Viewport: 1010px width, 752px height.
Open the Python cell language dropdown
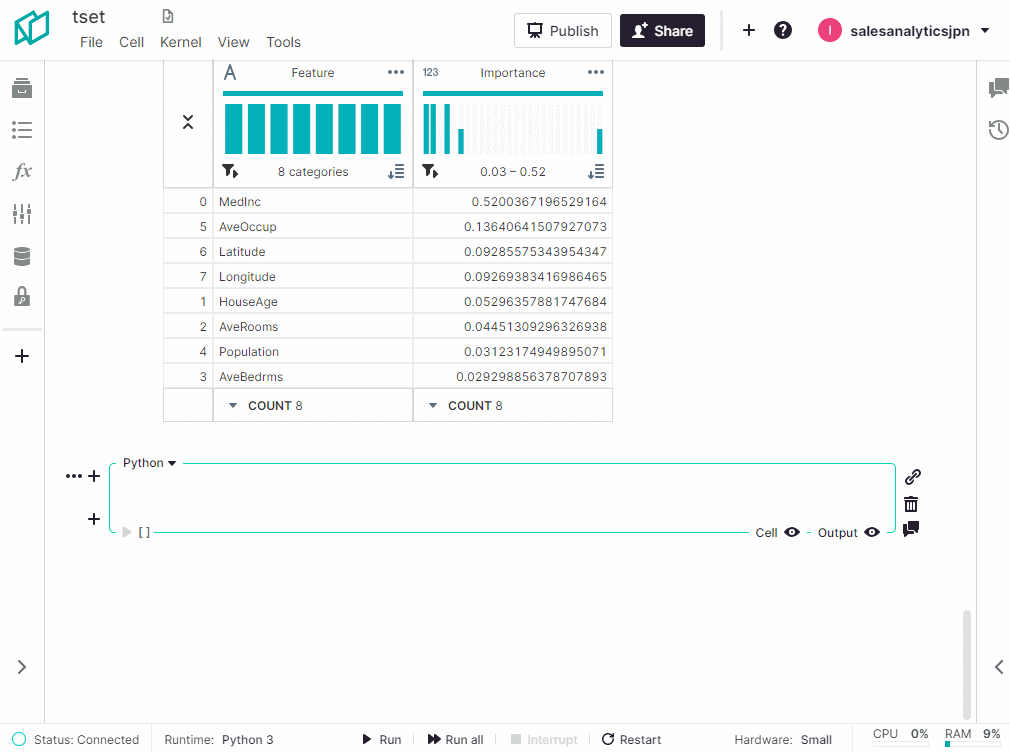click(149, 463)
